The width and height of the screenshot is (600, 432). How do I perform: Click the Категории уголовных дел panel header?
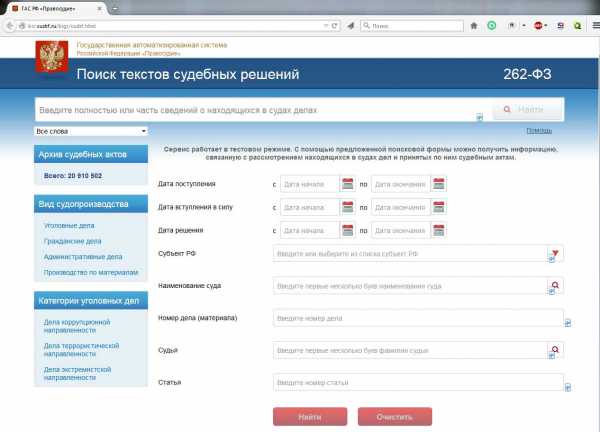coord(91,301)
